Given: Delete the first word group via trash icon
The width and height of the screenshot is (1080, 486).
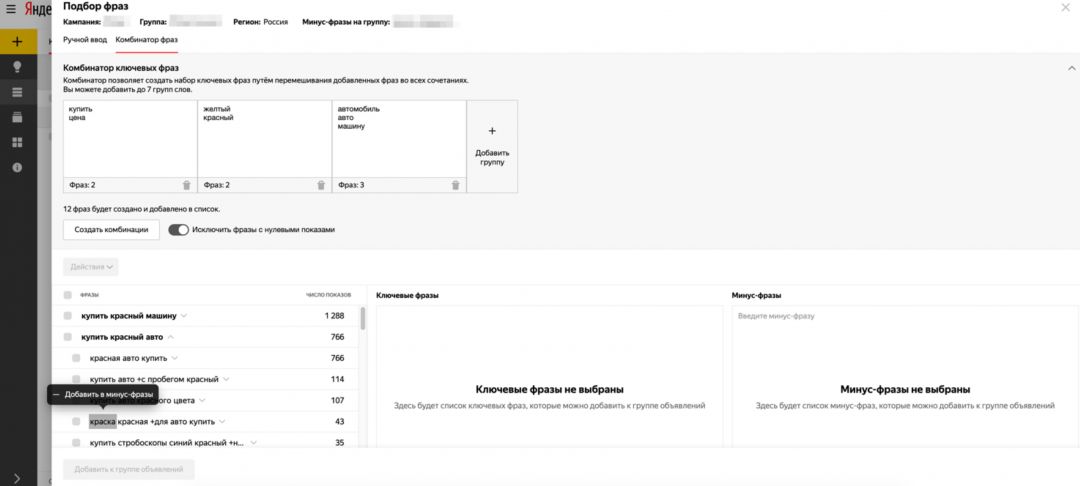Looking at the screenshot, I should (187, 185).
